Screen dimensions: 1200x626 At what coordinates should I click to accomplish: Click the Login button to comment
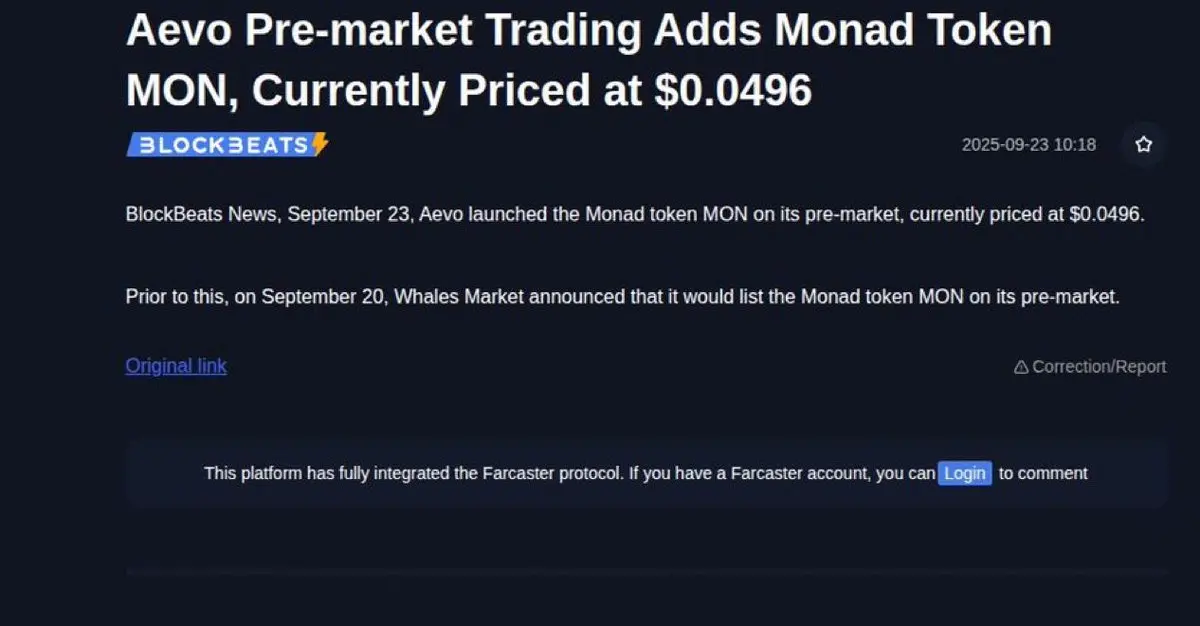[965, 473]
